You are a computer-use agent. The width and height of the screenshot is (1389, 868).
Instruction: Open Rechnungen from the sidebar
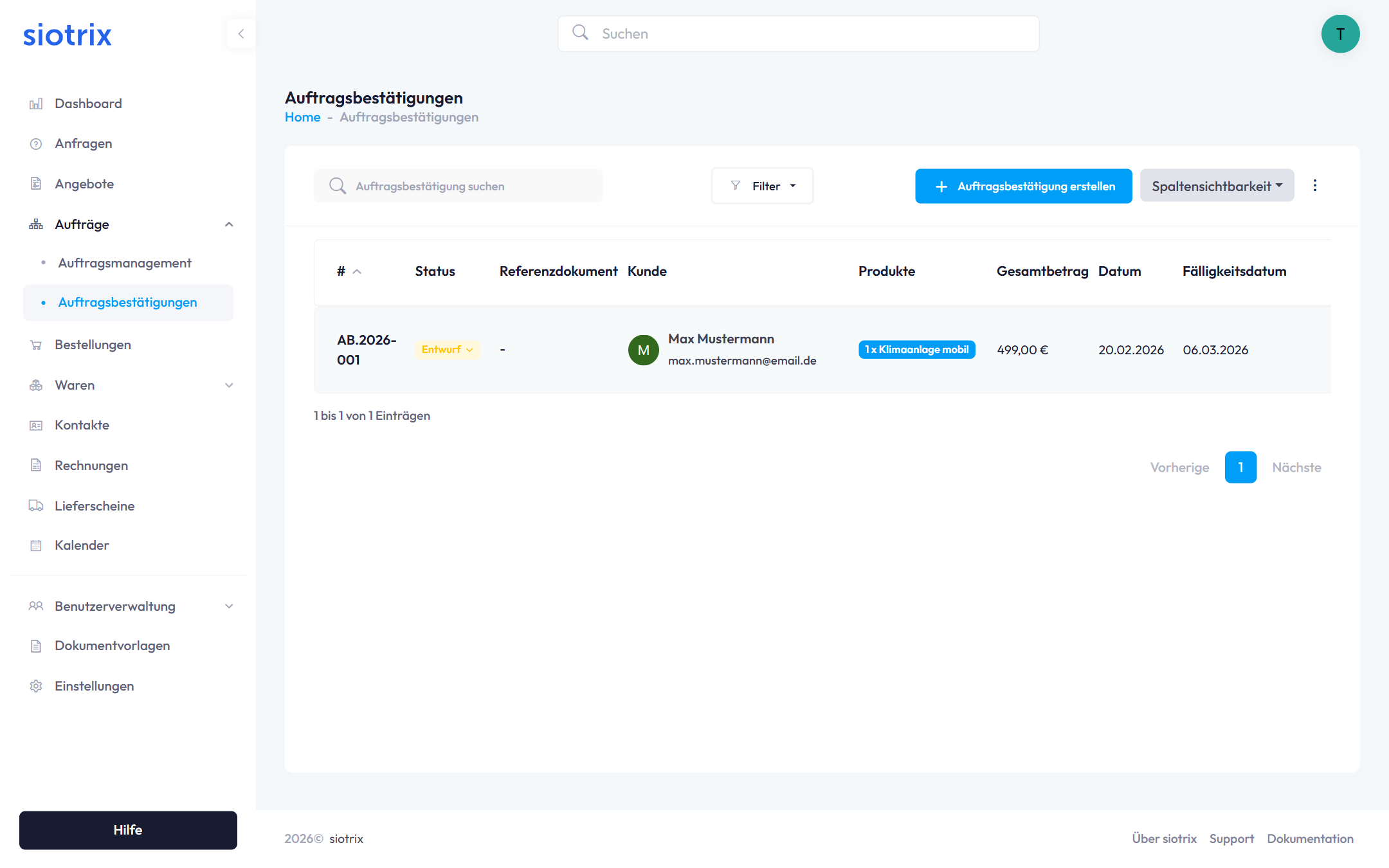coord(91,466)
